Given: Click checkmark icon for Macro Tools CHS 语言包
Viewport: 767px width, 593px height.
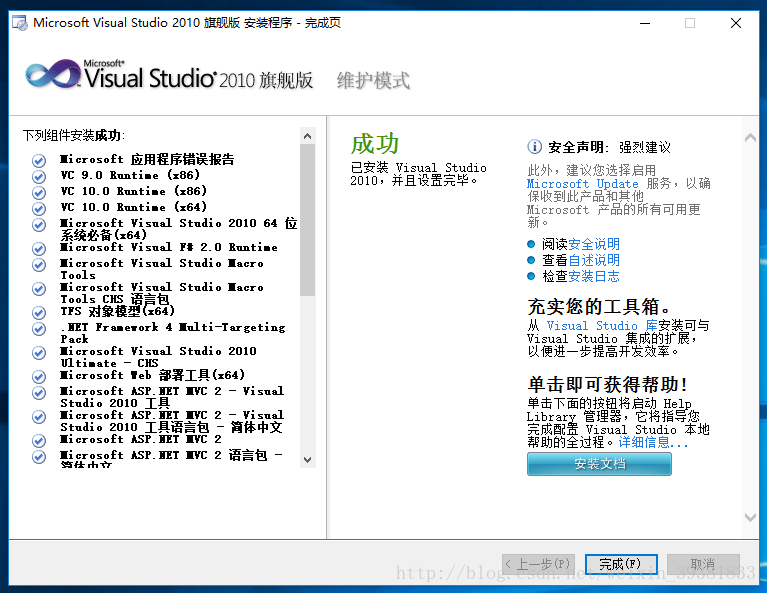Looking at the screenshot, I should [39, 289].
